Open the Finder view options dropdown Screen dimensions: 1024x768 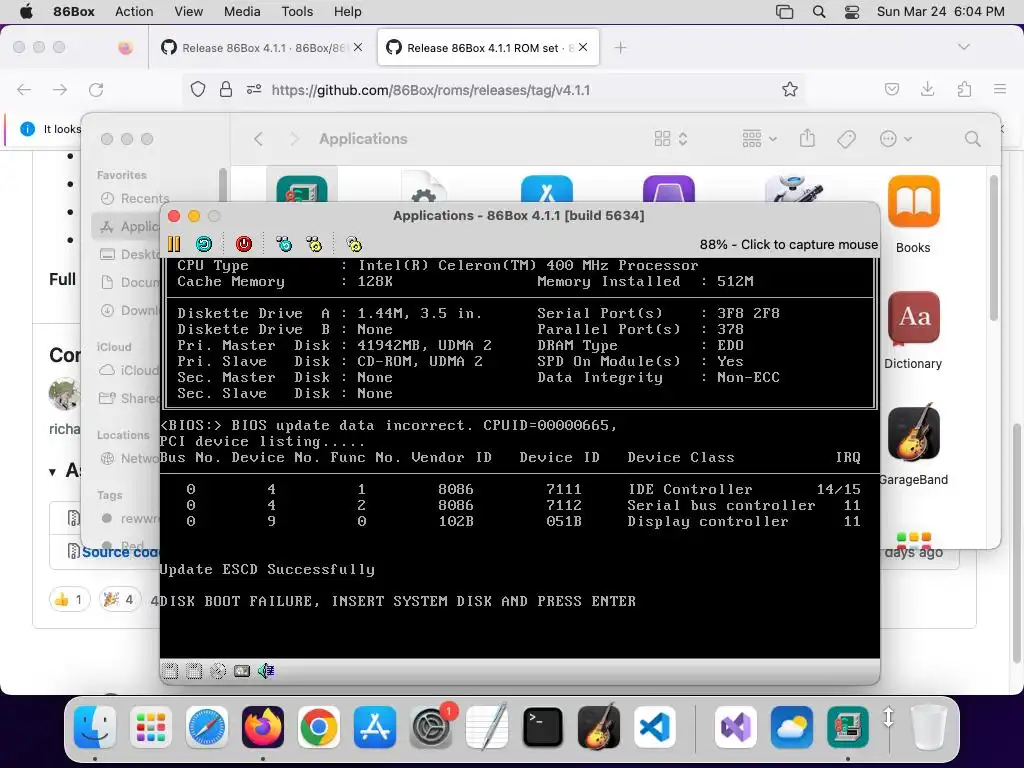click(671, 138)
